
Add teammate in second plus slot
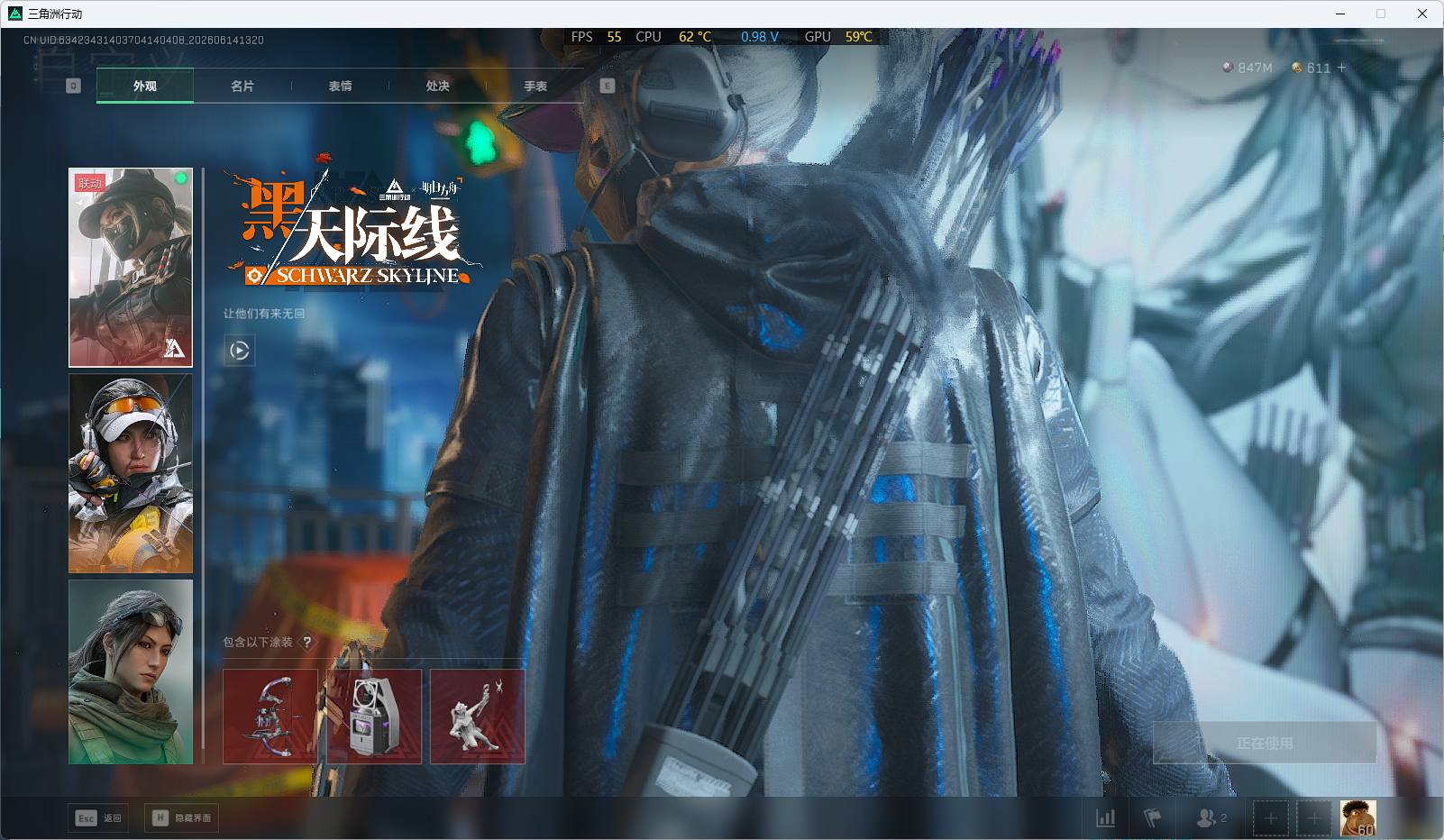pos(1313,818)
